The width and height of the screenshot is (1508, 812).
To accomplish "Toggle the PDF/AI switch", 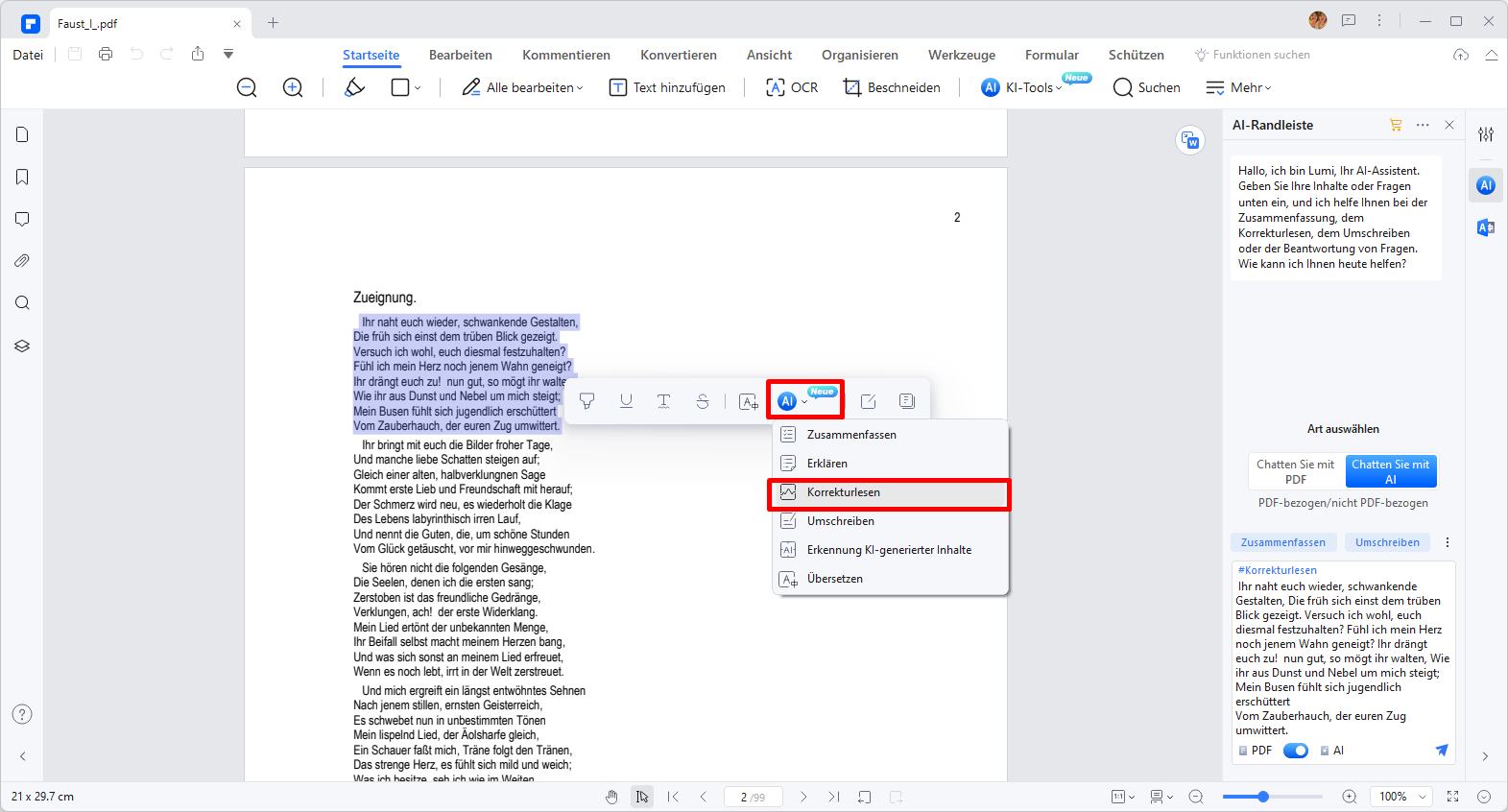I will [1296, 751].
